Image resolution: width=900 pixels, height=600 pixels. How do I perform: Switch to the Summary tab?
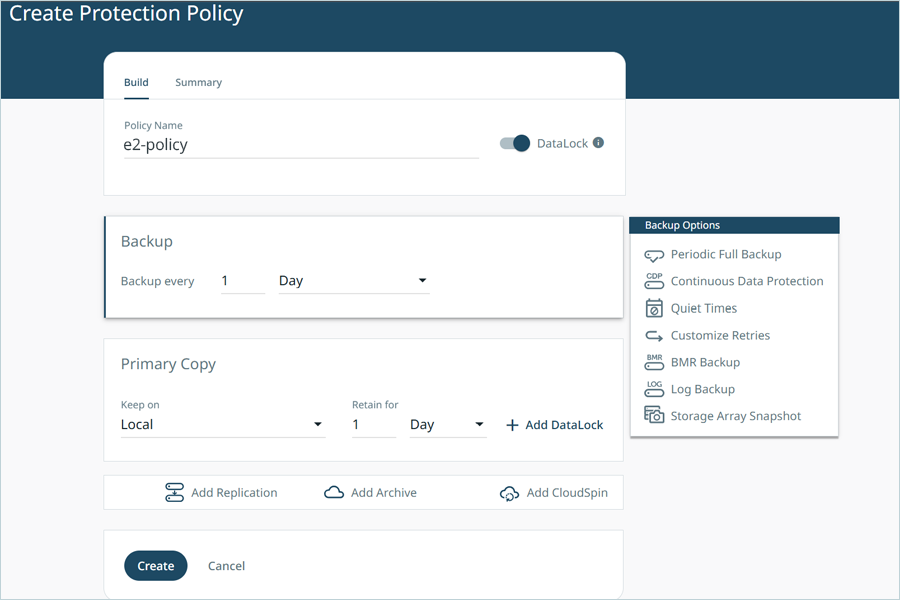pos(199,83)
